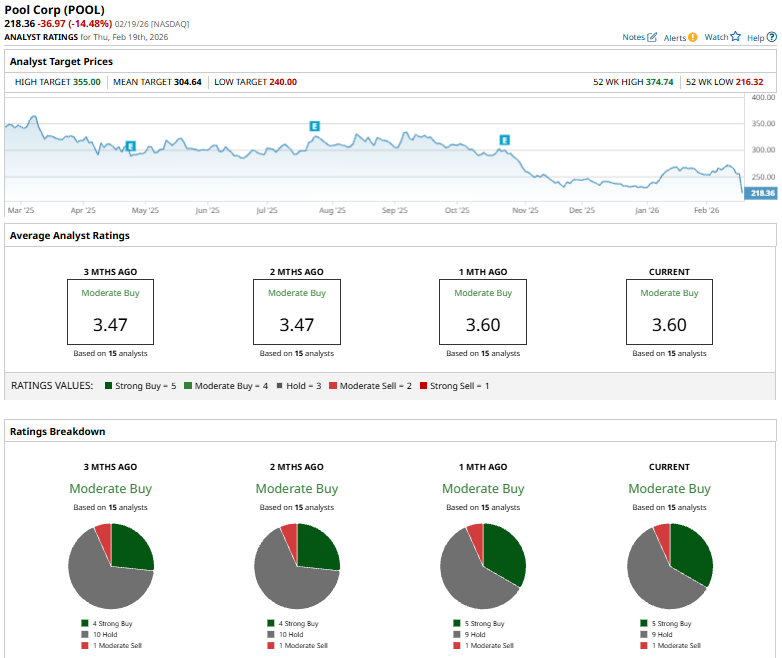Viewport: 782px width, 658px height.
Task: Click the earnings marker in late October '25
Action: (x=504, y=140)
